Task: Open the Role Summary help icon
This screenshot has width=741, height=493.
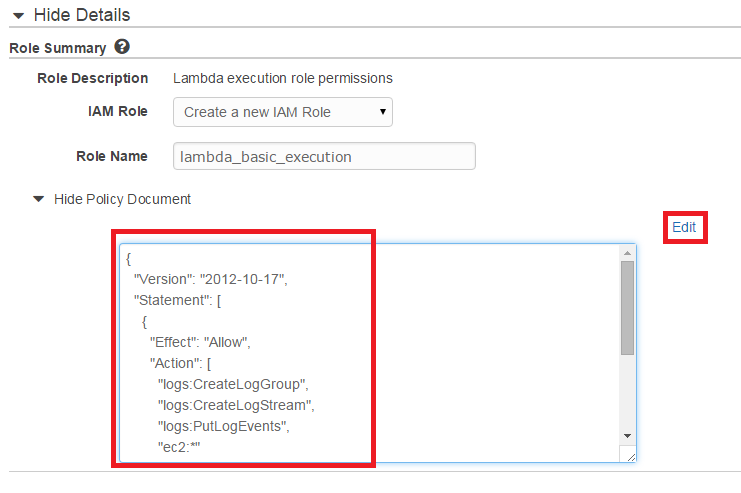Action: click(x=122, y=47)
